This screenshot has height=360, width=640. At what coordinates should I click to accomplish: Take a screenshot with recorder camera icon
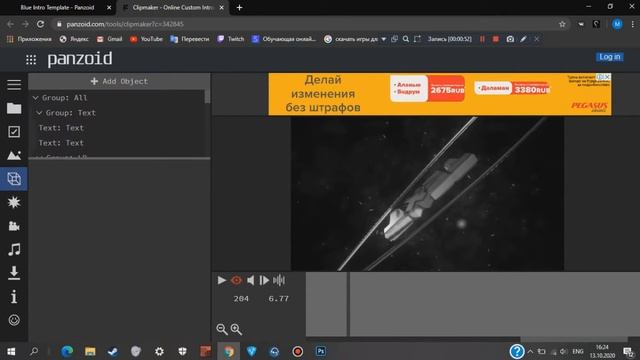point(510,39)
